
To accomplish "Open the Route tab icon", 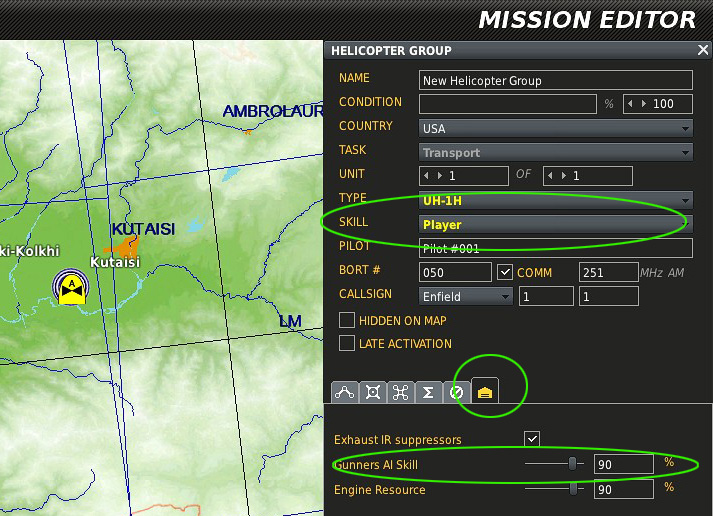I will coord(345,392).
